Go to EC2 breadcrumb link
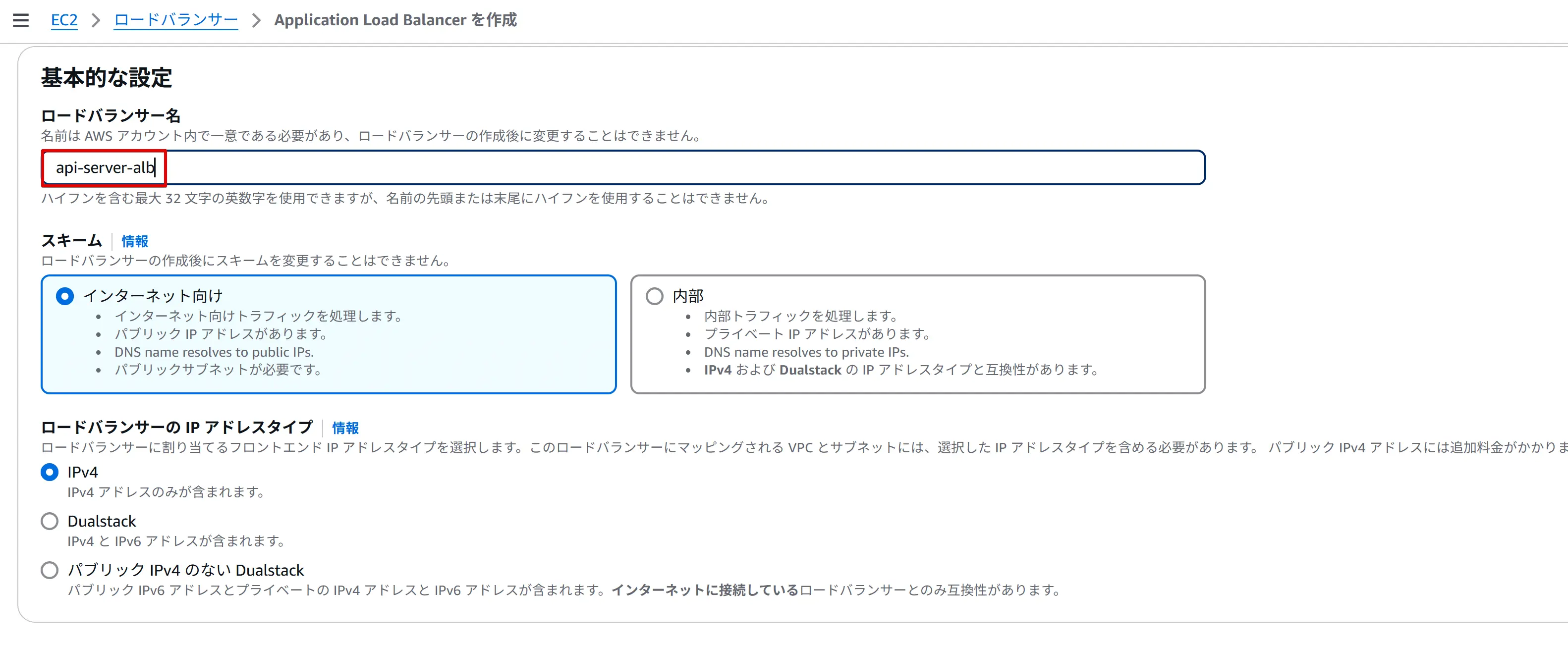Viewport: 1568px width, 645px height. (64, 20)
